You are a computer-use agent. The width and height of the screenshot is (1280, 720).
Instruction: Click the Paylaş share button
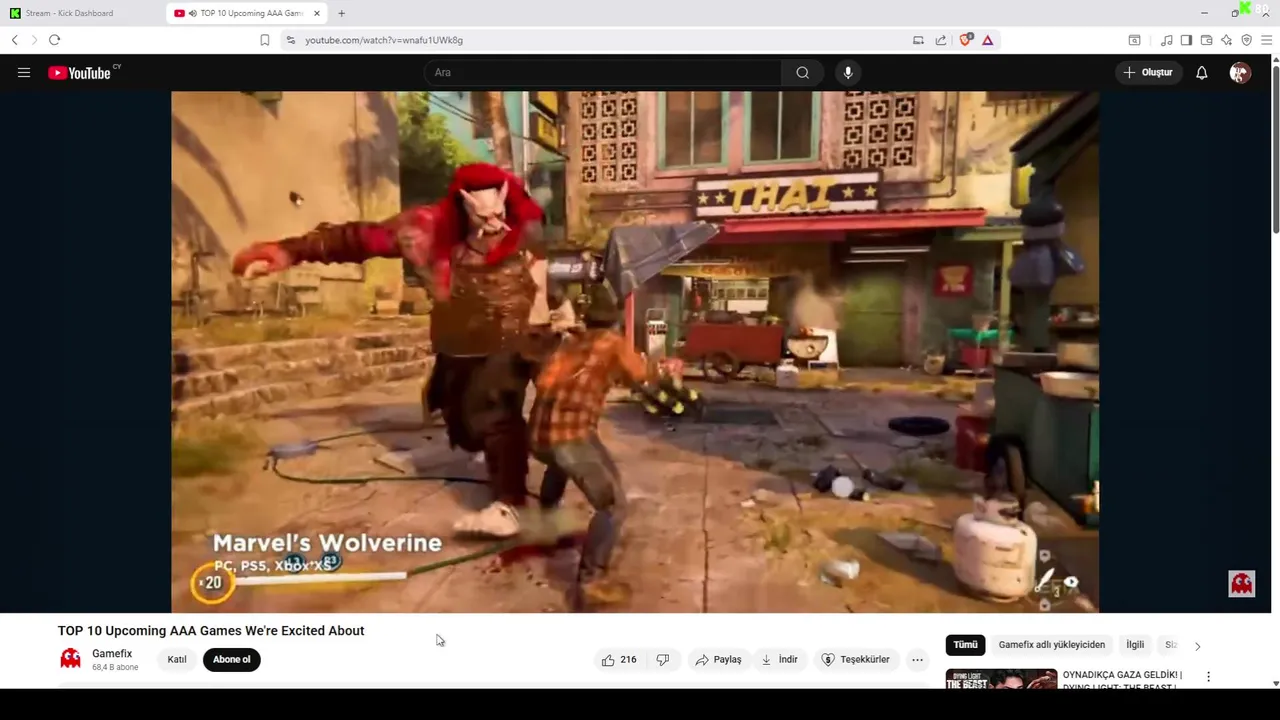click(x=718, y=659)
